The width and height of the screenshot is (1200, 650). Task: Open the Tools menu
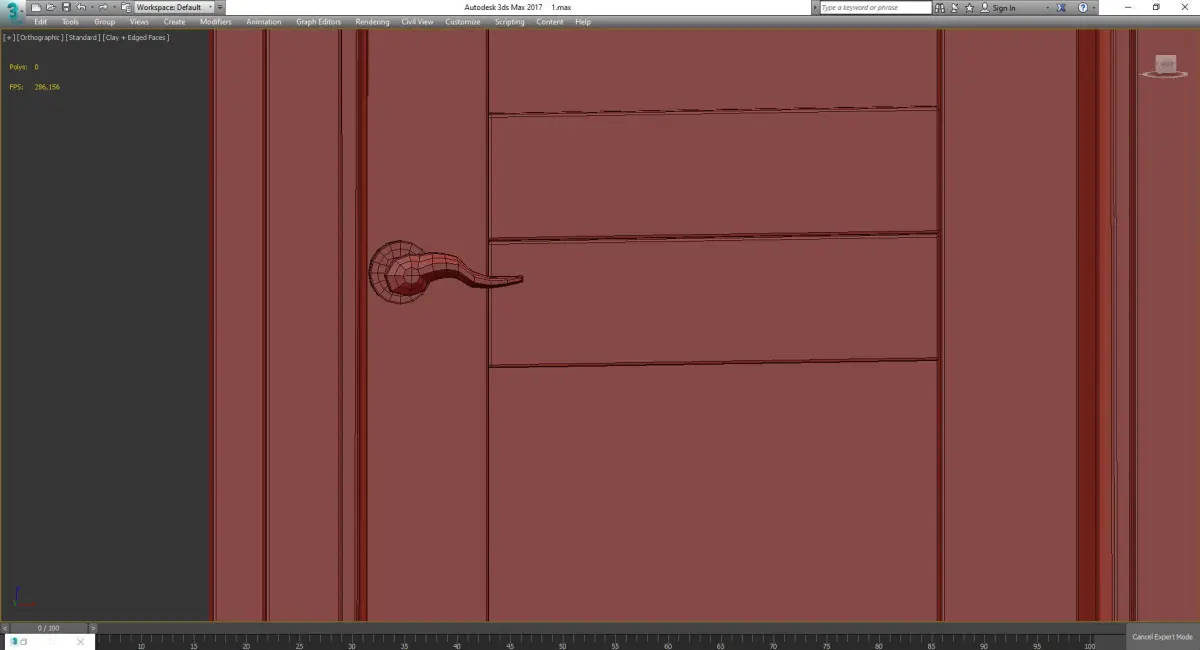70,22
